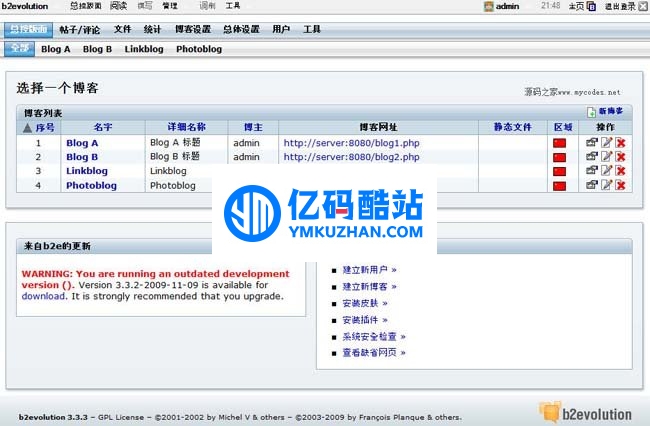Open the 总体设置 tab
The height and width of the screenshot is (426, 650).
point(241,29)
